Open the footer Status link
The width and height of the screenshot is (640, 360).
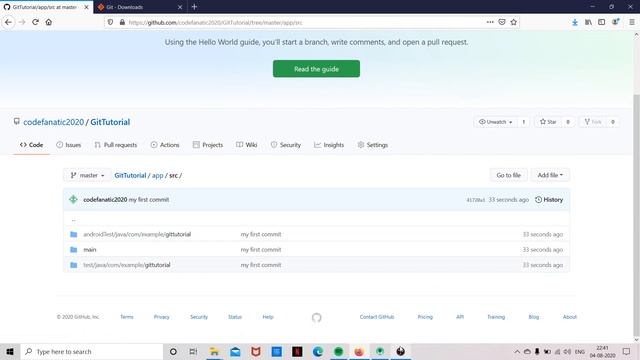pyautogui.click(x=235, y=317)
